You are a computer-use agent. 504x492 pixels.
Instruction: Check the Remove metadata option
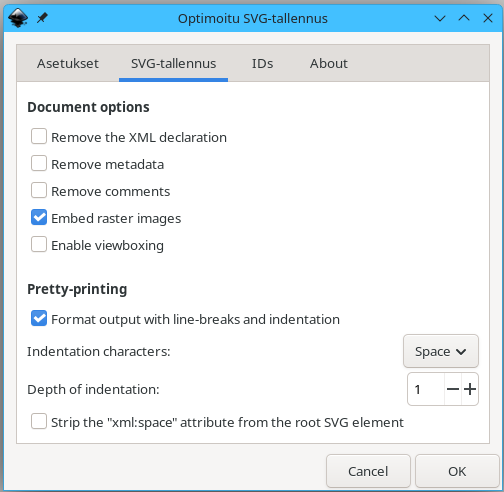39,164
